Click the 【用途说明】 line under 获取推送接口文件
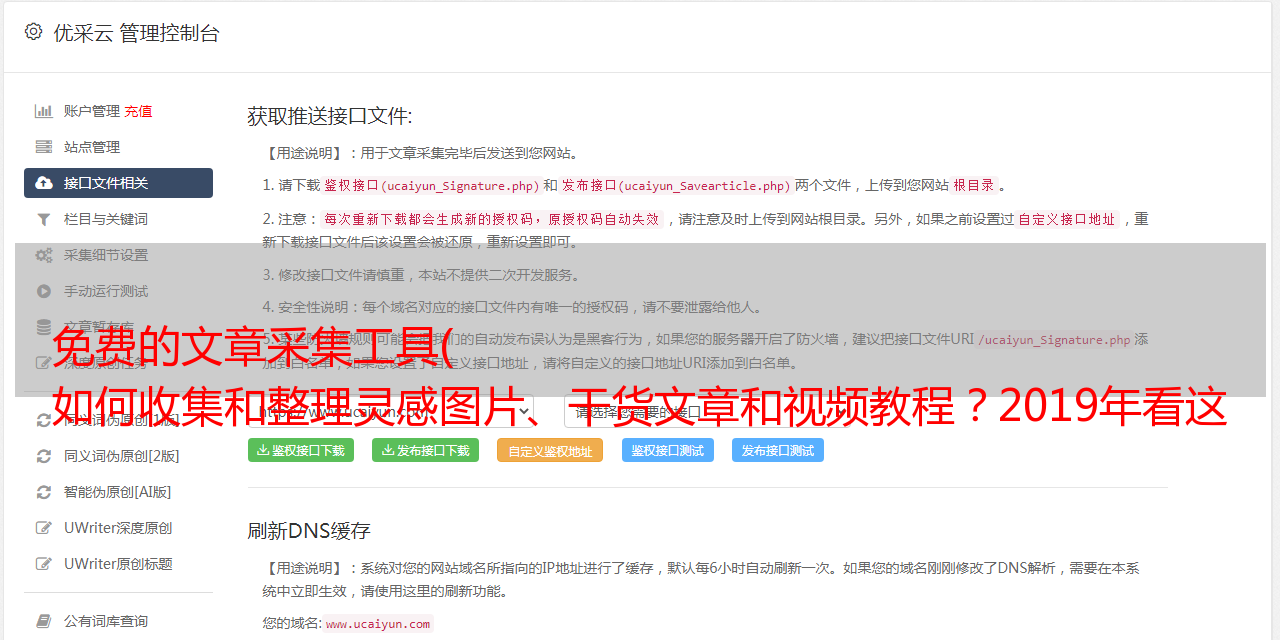Image resolution: width=1280 pixels, height=640 pixels. pyautogui.click(x=421, y=153)
